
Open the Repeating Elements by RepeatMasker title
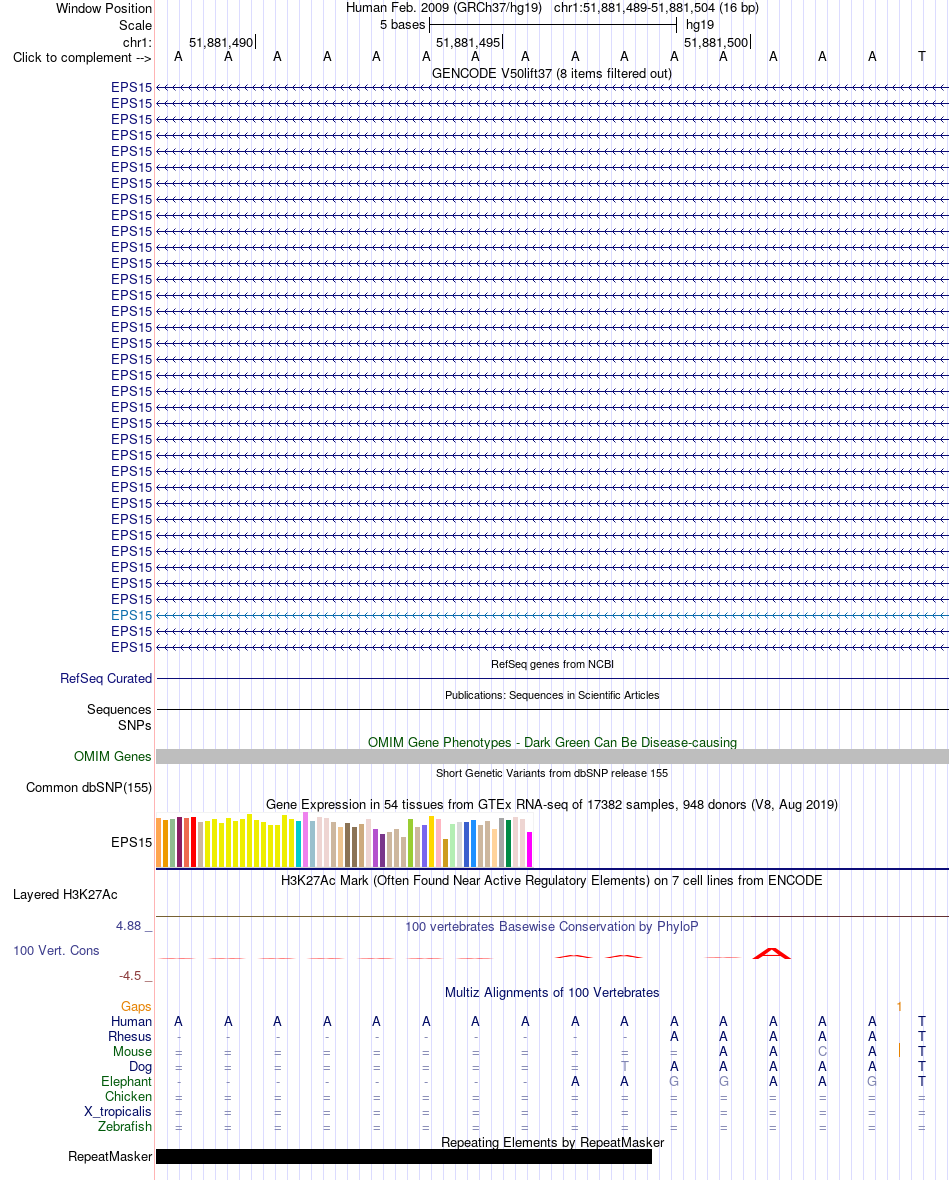pyautogui.click(x=552, y=1142)
